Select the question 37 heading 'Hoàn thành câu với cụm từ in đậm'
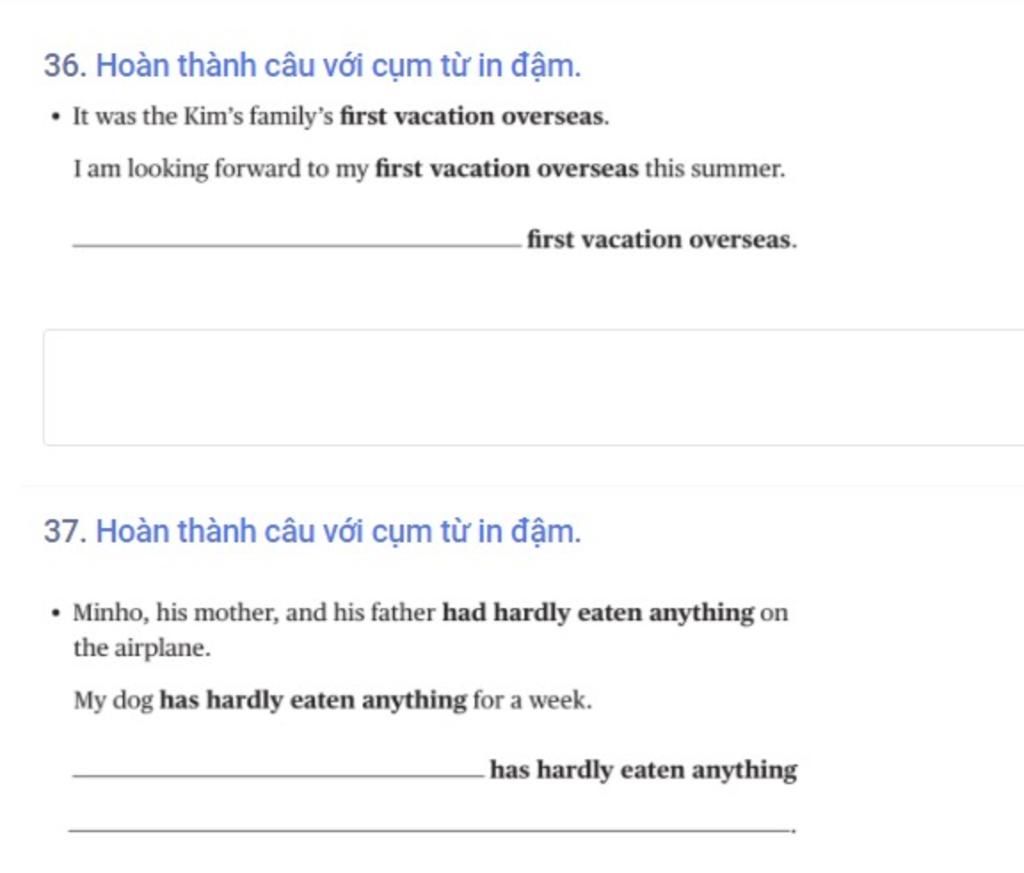 338,532
